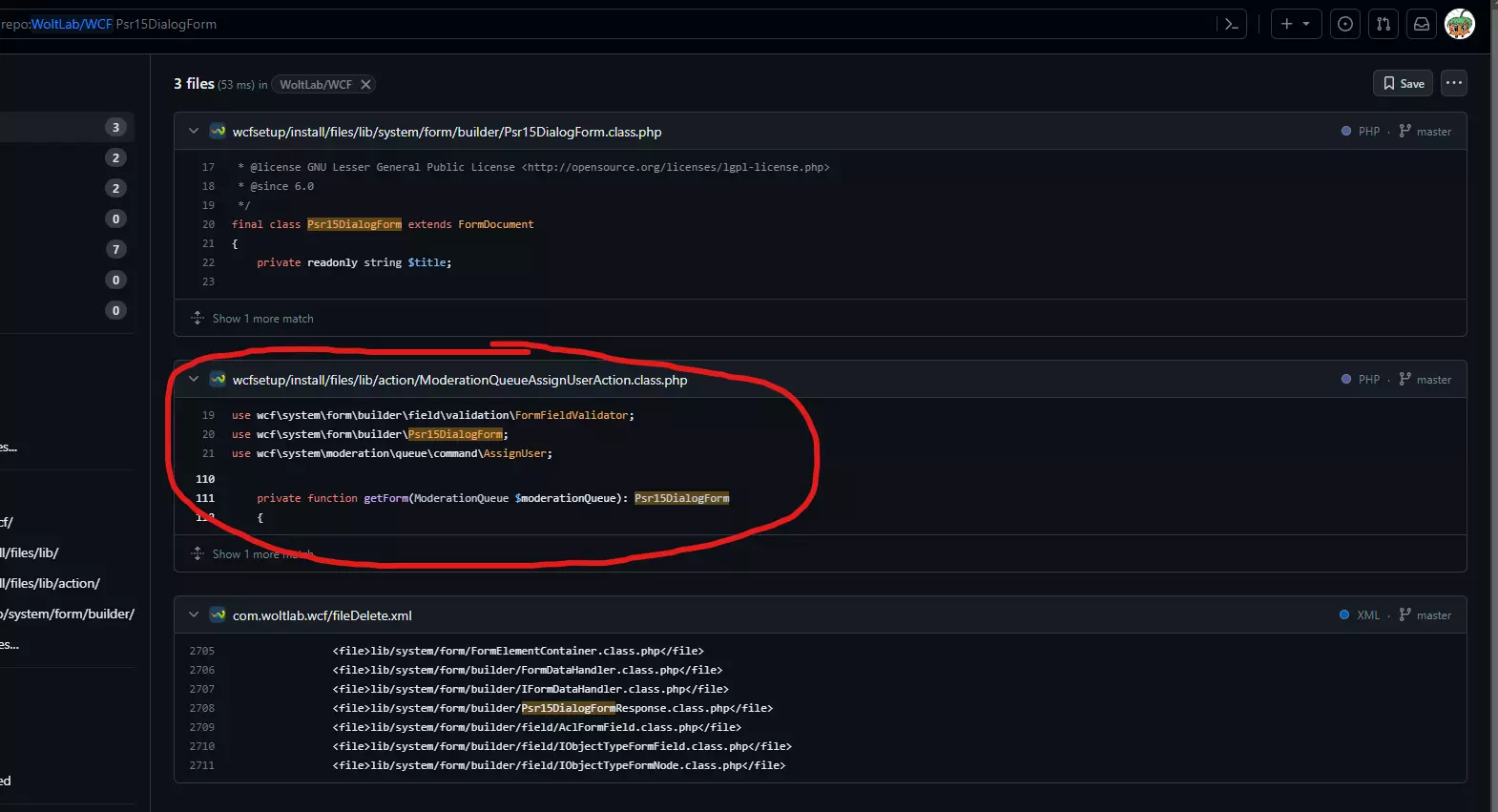
Task: Open the three-dot more options menu
Action: 1454,83
